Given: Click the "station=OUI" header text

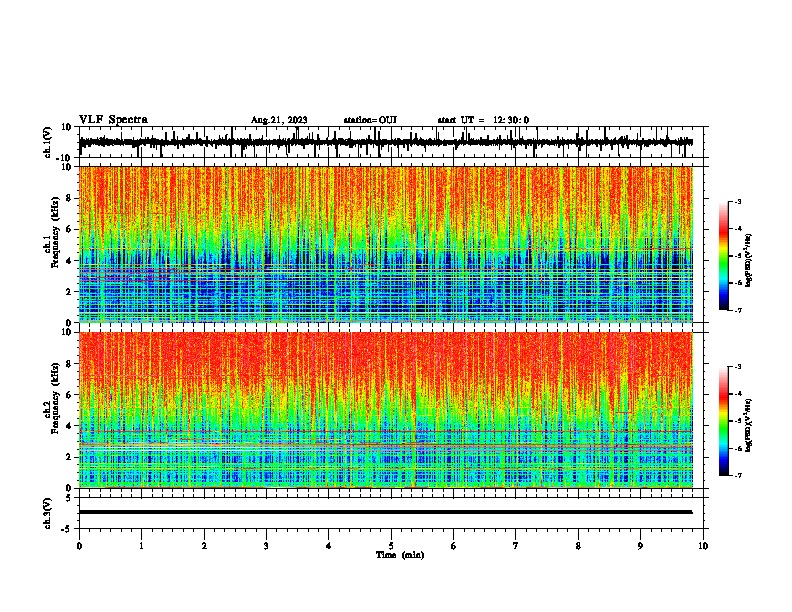Looking at the screenshot, I should click(x=370, y=120).
